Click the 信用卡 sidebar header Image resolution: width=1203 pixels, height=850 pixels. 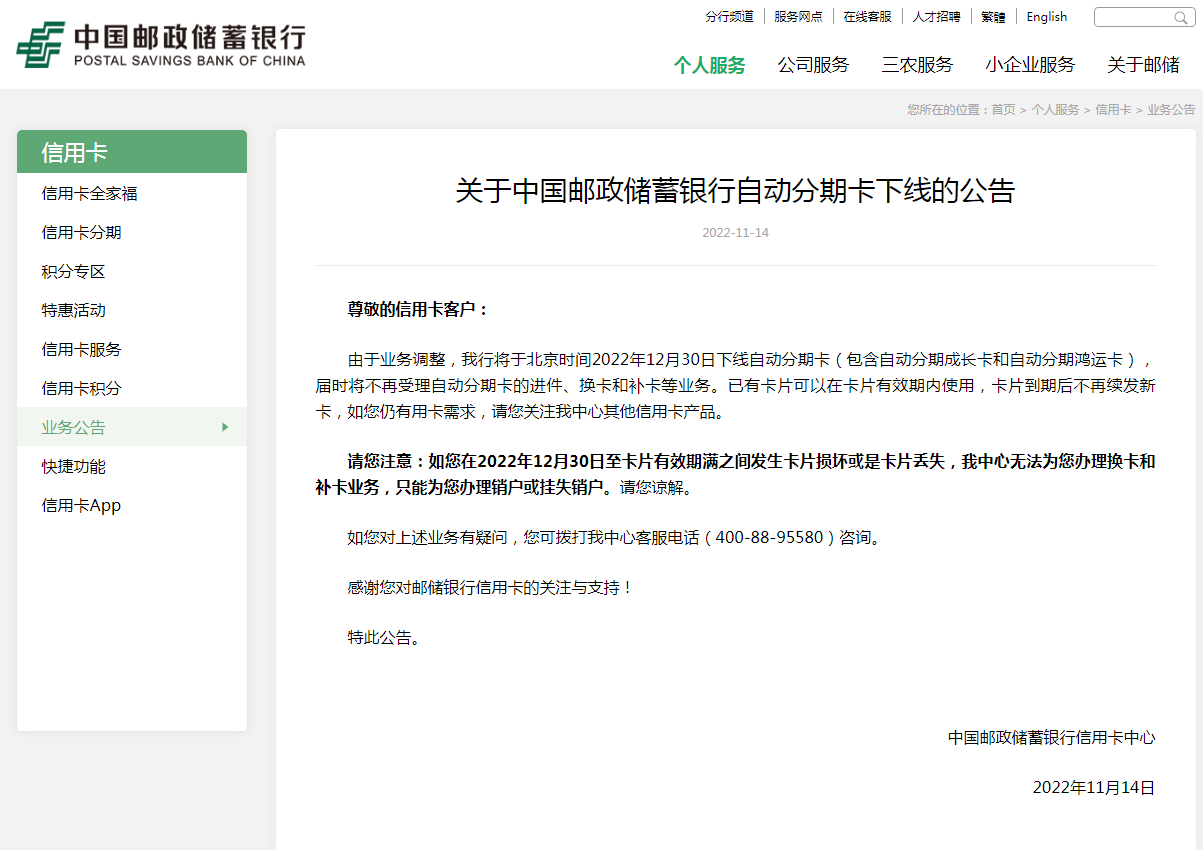(x=132, y=152)
